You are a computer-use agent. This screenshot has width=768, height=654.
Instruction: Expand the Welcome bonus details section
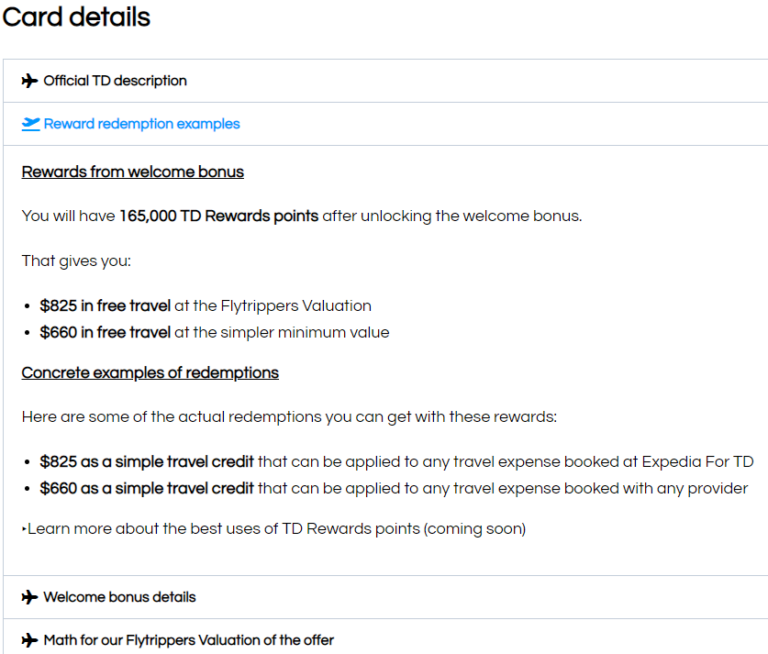pos(119,597)
